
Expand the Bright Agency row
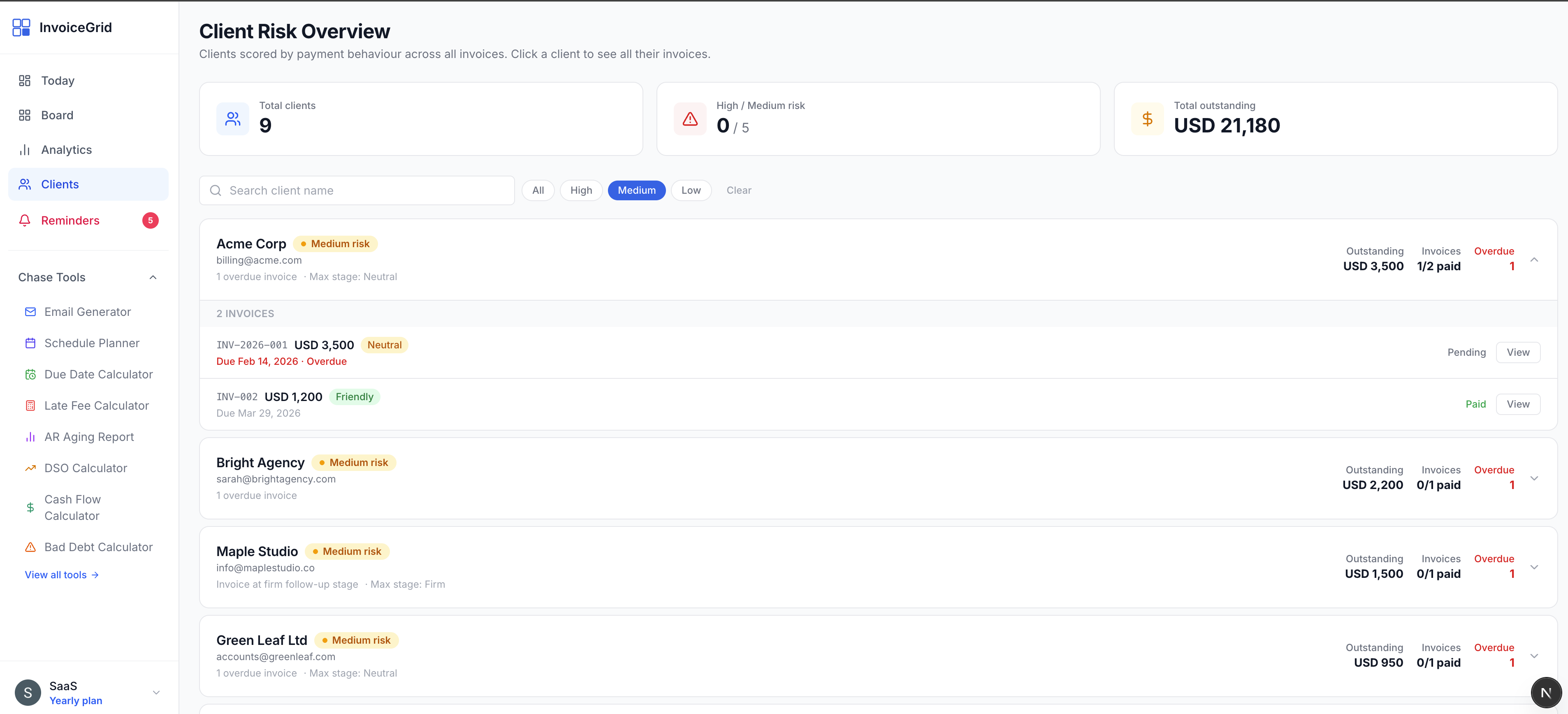tap(1535, 478)
